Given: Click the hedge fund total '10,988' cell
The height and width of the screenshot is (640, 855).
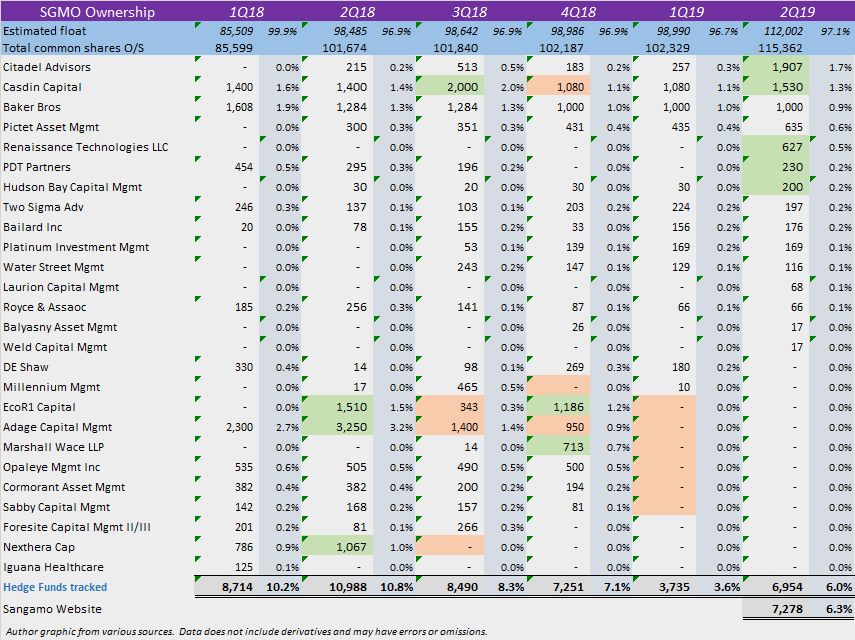Looking at the screenshot, I should 348,587.
